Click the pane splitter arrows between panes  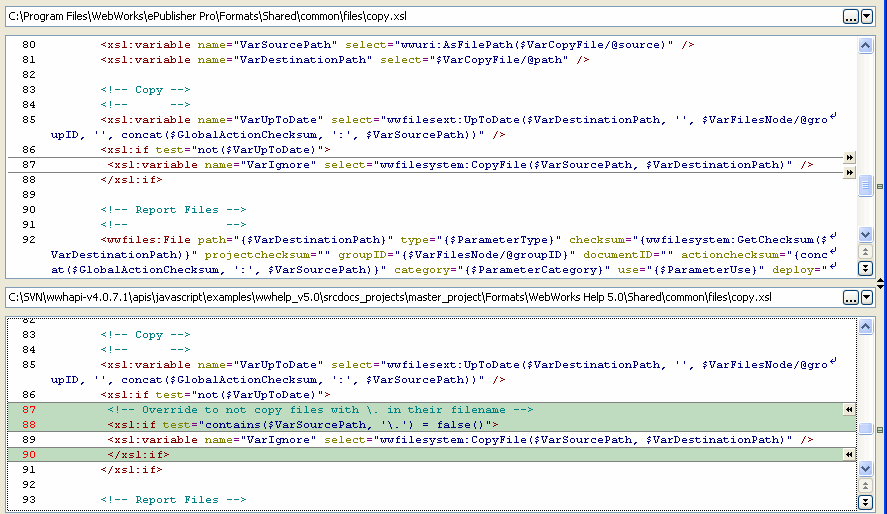[x=880, y=283]
